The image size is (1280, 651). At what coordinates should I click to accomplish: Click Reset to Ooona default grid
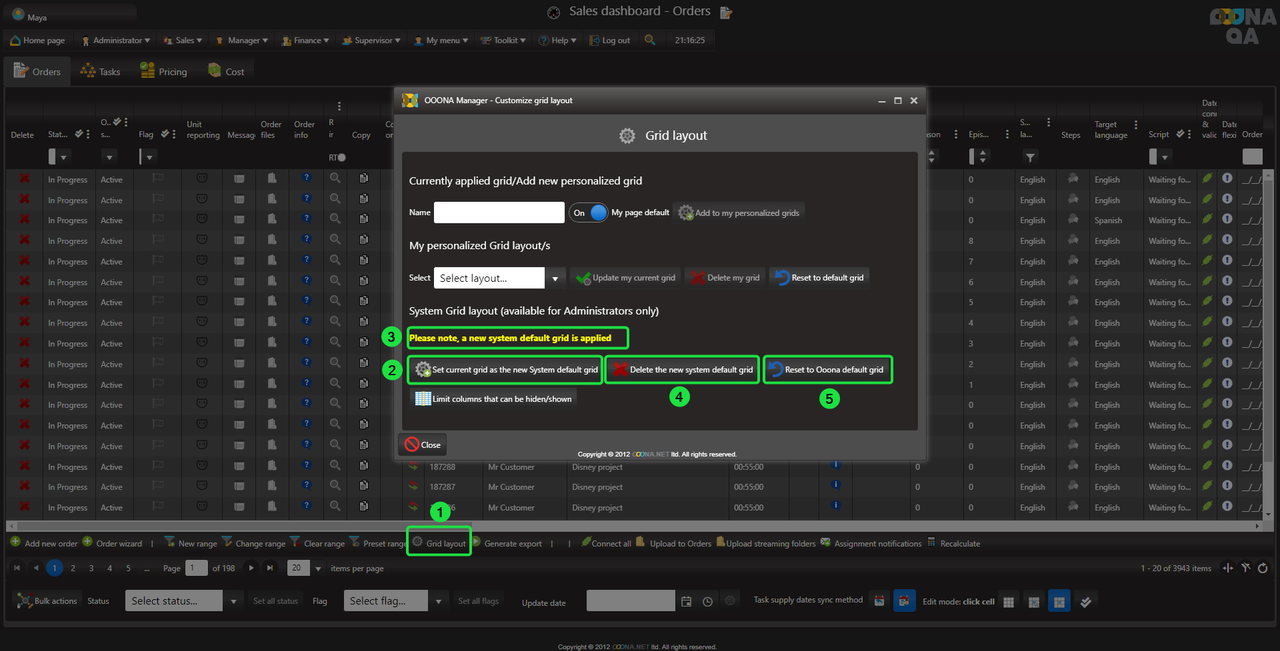(x=826, y=370)
